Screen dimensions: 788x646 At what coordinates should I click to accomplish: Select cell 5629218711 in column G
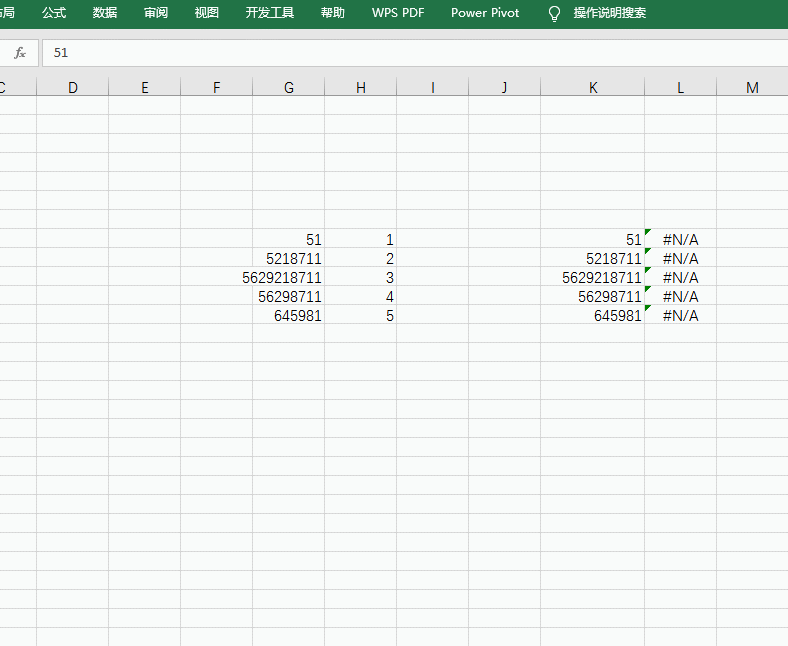[x=288, y=276]
